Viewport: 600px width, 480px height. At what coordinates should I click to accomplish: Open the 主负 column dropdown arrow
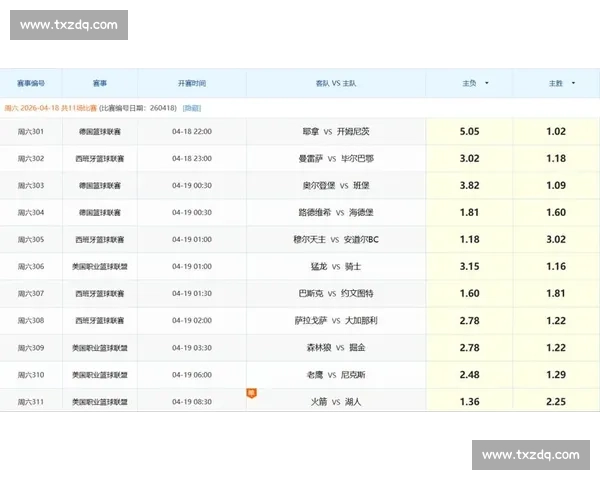coord(487,83)
